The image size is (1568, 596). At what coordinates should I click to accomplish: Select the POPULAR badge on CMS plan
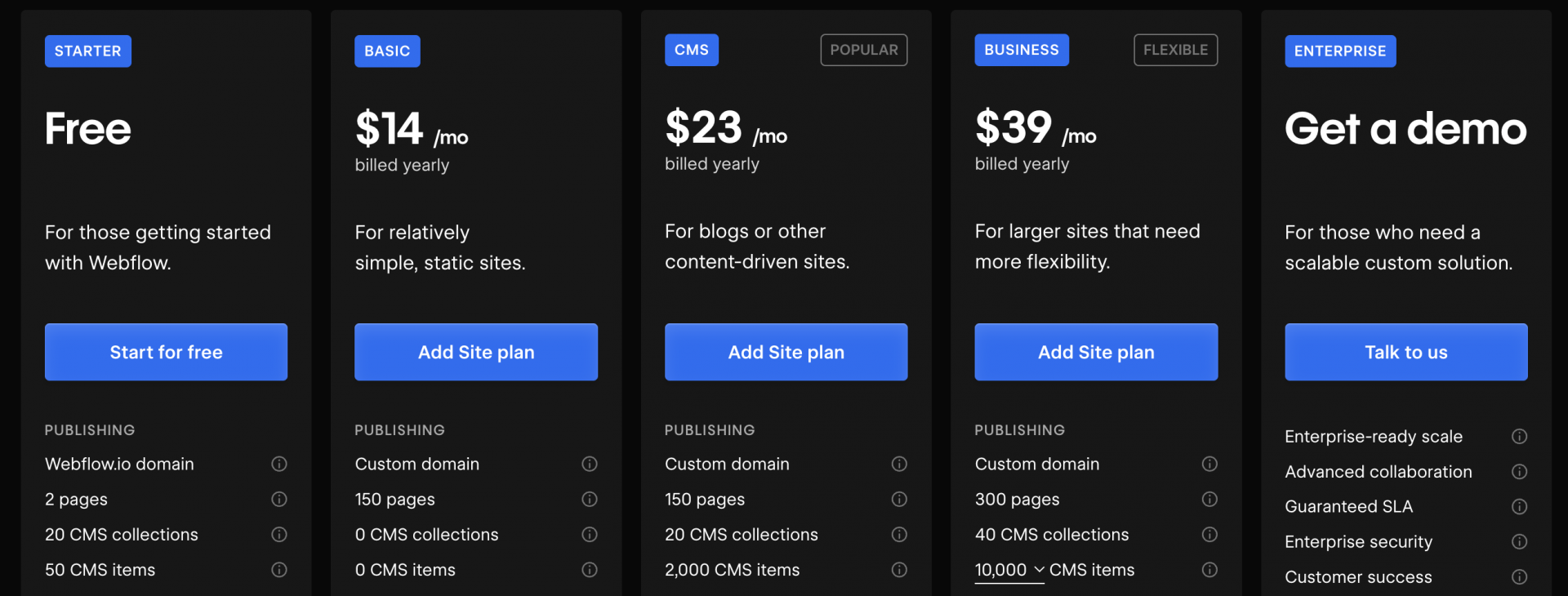[x=864, y=50]
